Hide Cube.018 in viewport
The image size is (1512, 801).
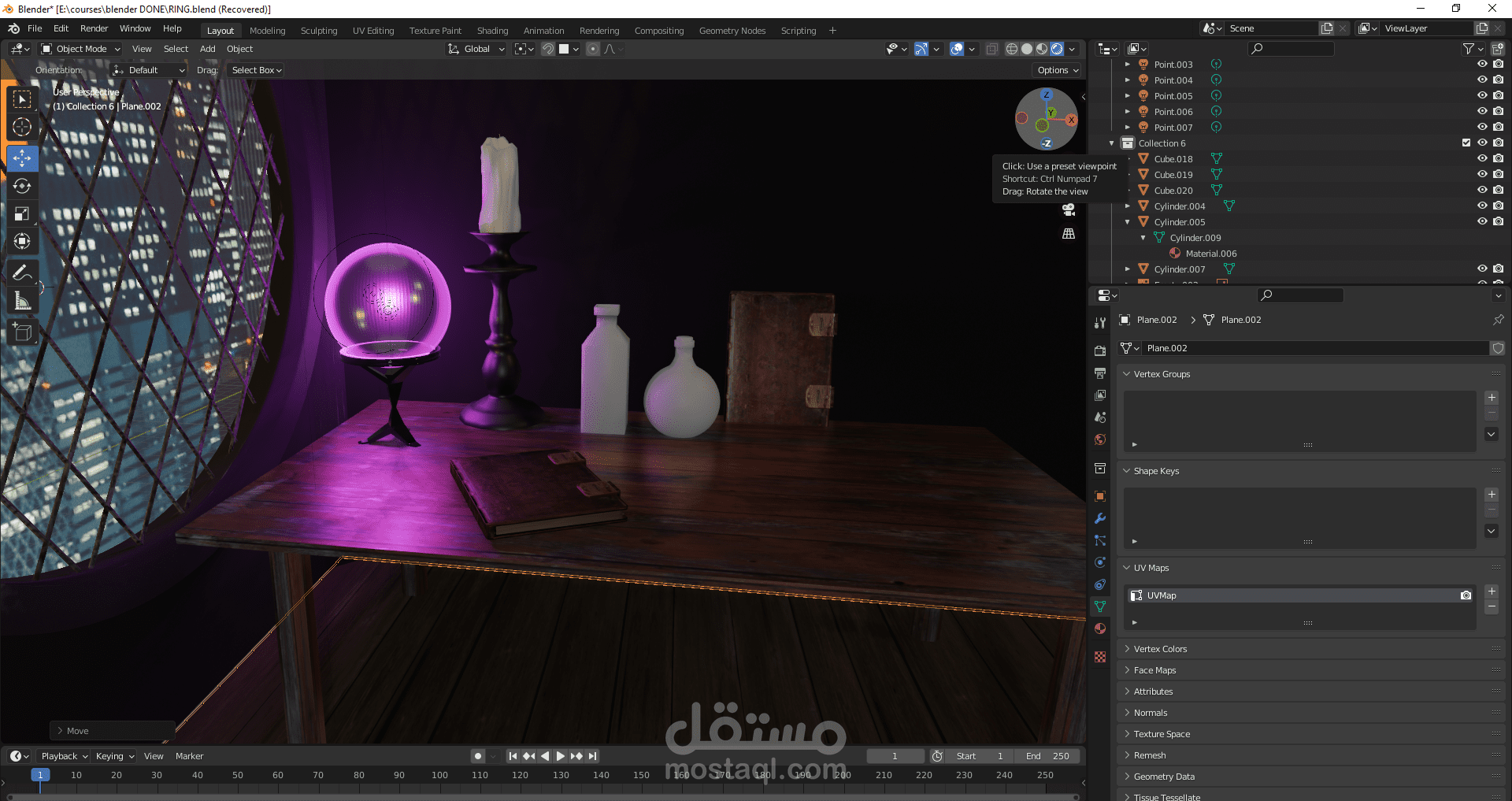click(1482, 158)
